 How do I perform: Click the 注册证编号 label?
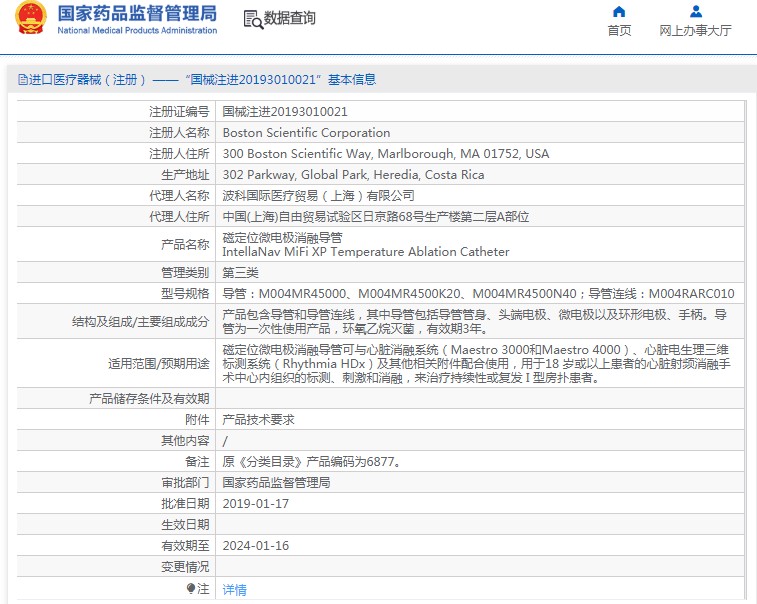click(179, 112)
